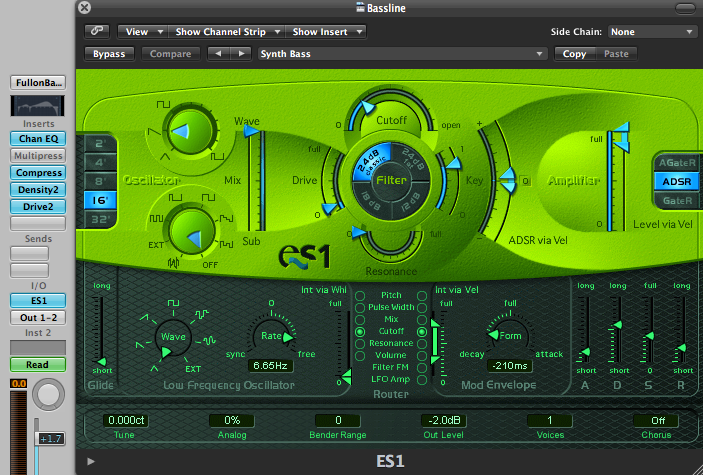Select the 18dB filter mode
Image resolution: width=703 pixels, height=475 pixels.
[371, 200]
